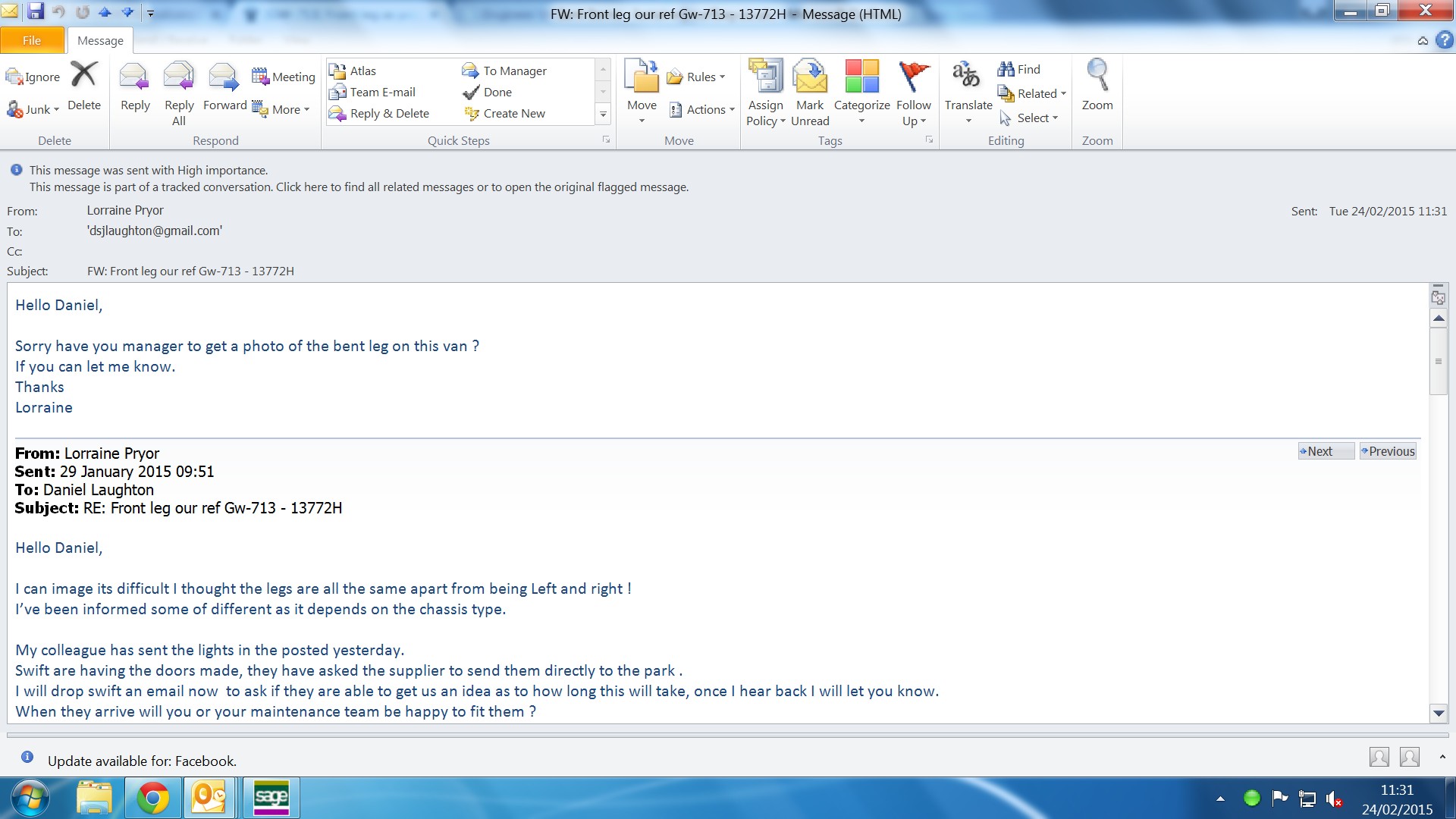
Task: Click the message scrollbar down arrow
Action: (1438, 713)
